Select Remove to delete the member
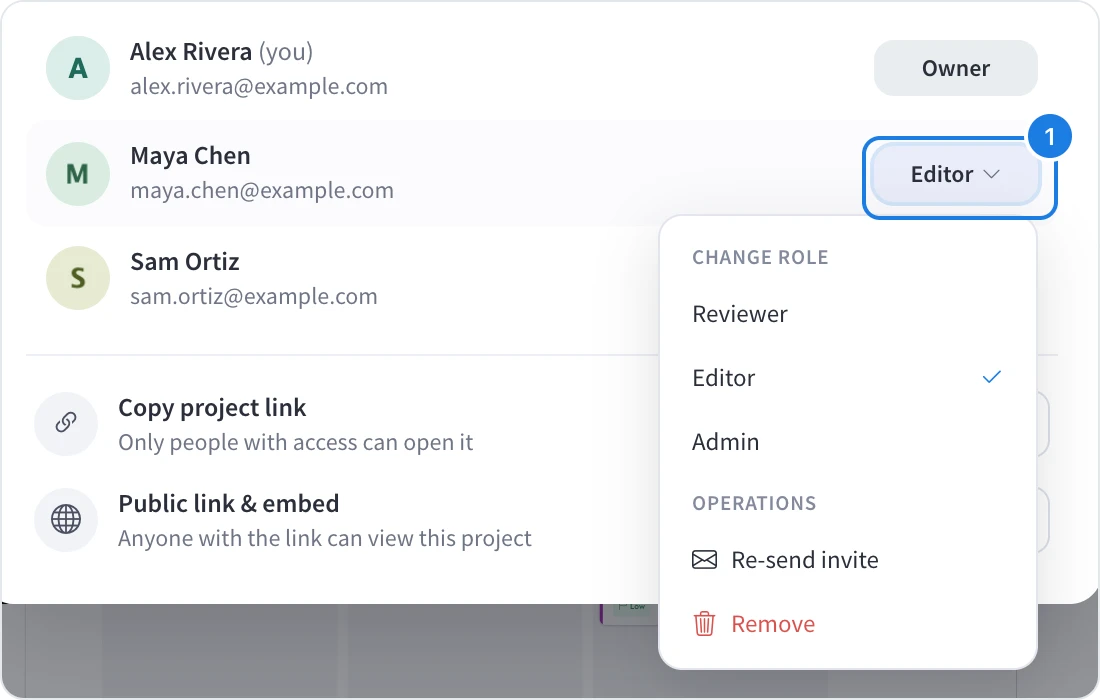The height and width of the screenshot is (700, 1100). (847, 624)
